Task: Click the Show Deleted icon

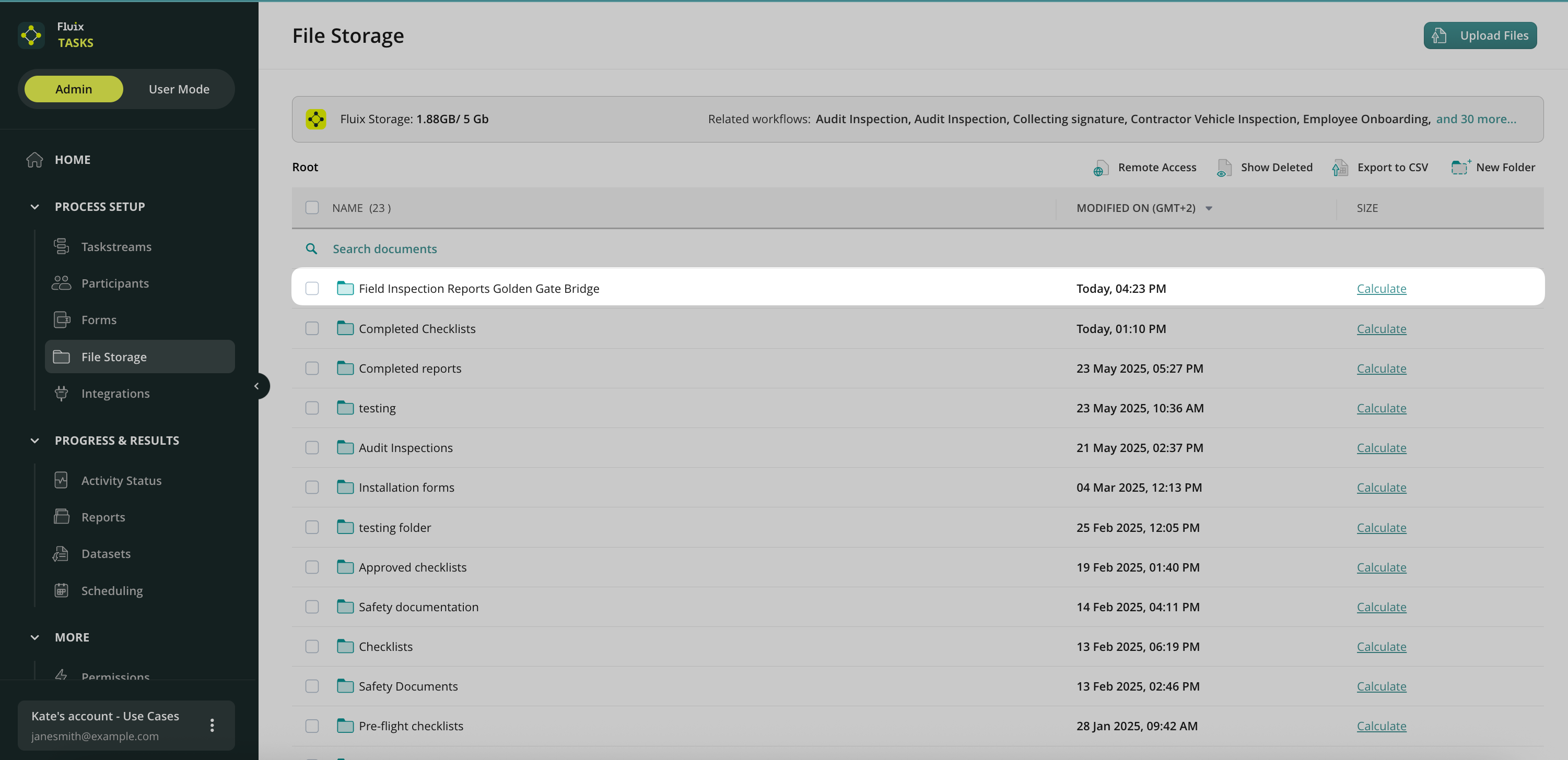Action: pos(1223,168)
